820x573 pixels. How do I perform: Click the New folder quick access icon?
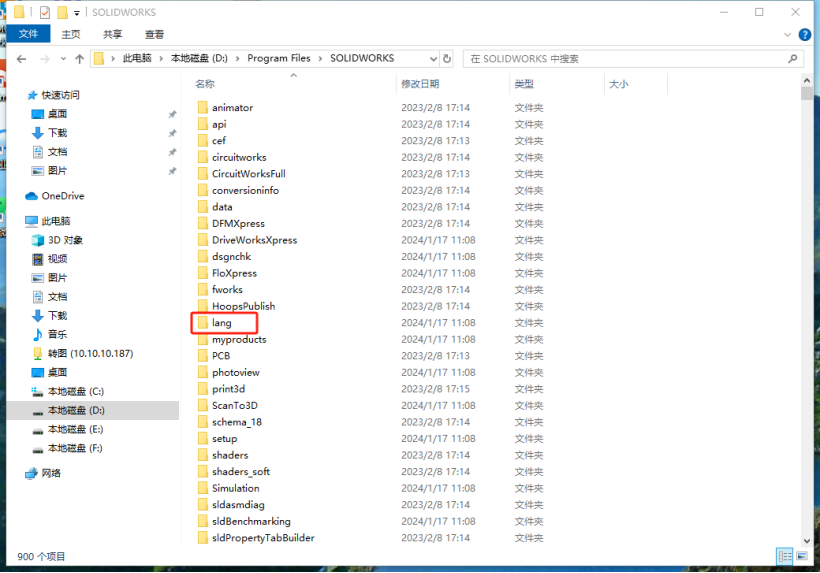point(63,12)
